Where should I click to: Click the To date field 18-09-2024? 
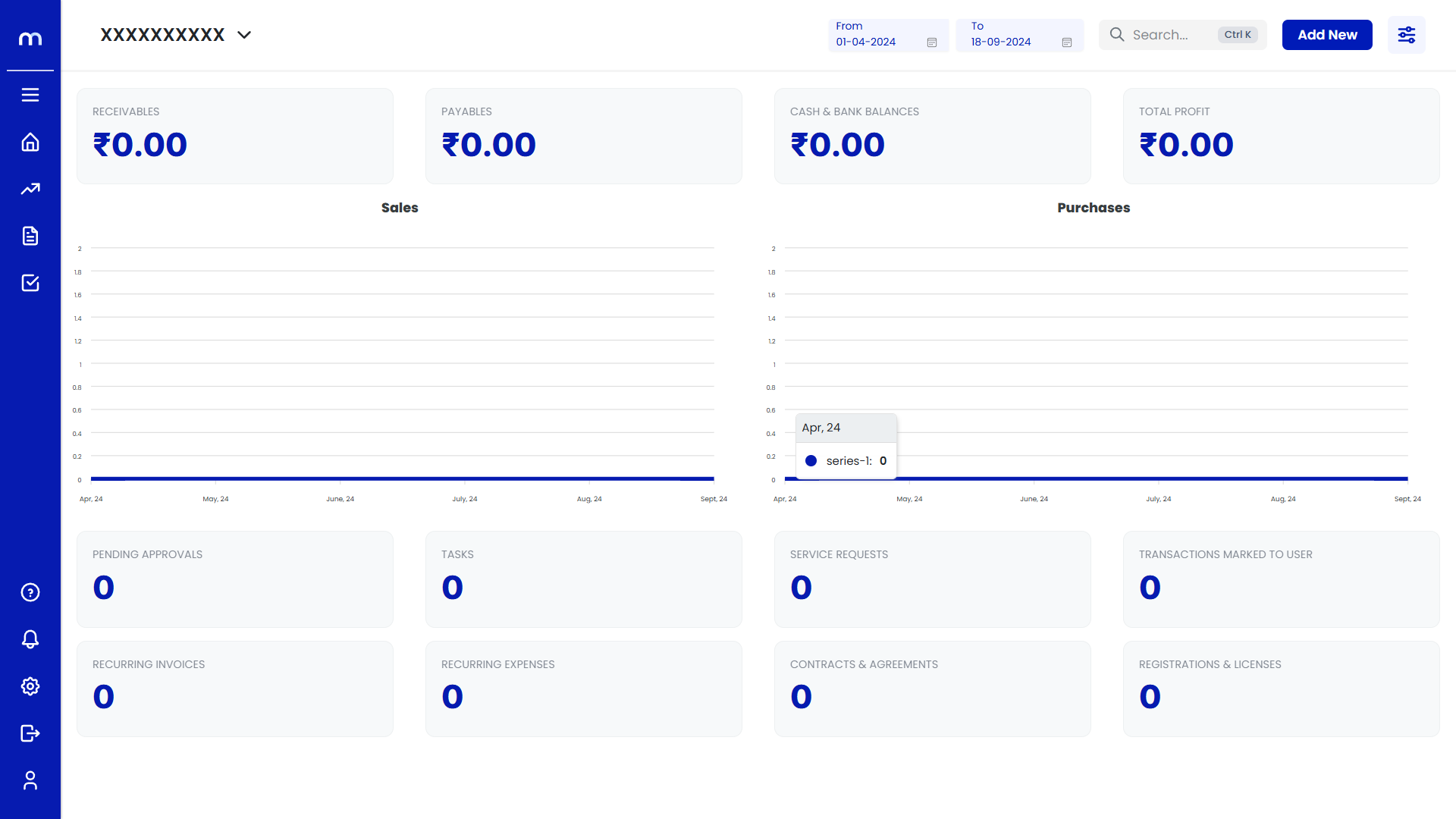[x=1020, y=35]
